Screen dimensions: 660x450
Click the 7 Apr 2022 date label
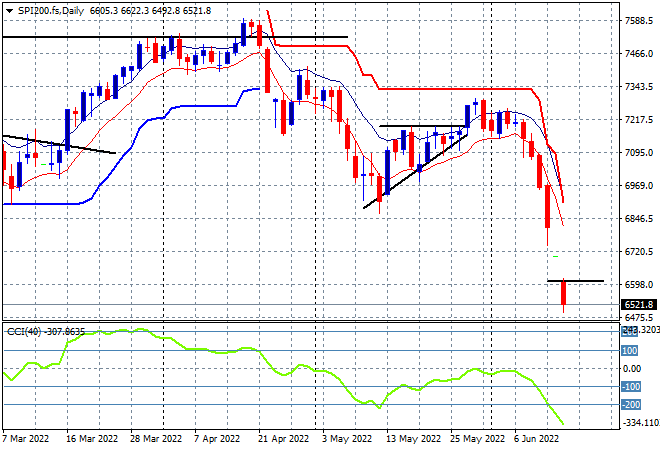(217, 439)
